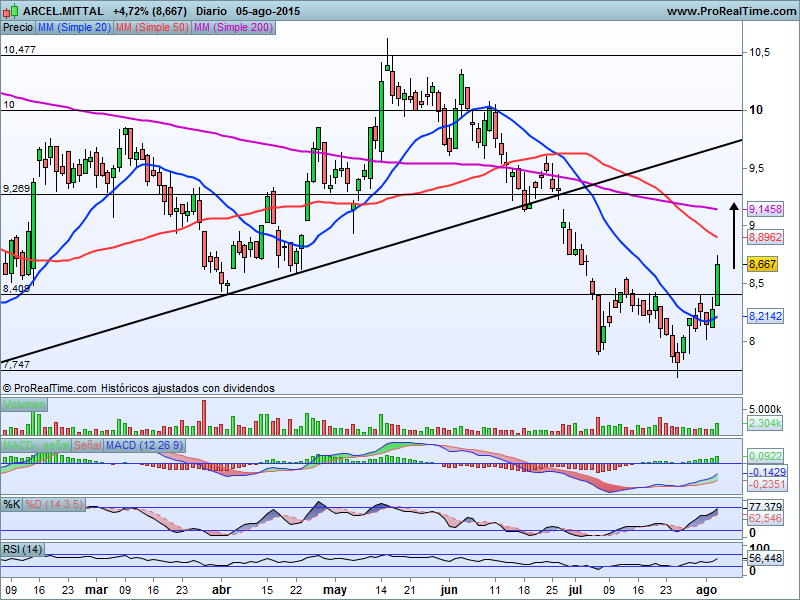Image resolution: width=800 pixels, height=600 pixels.
Task: Open the www.ProRealTime.com link
Action: click(x=732, y=11)
